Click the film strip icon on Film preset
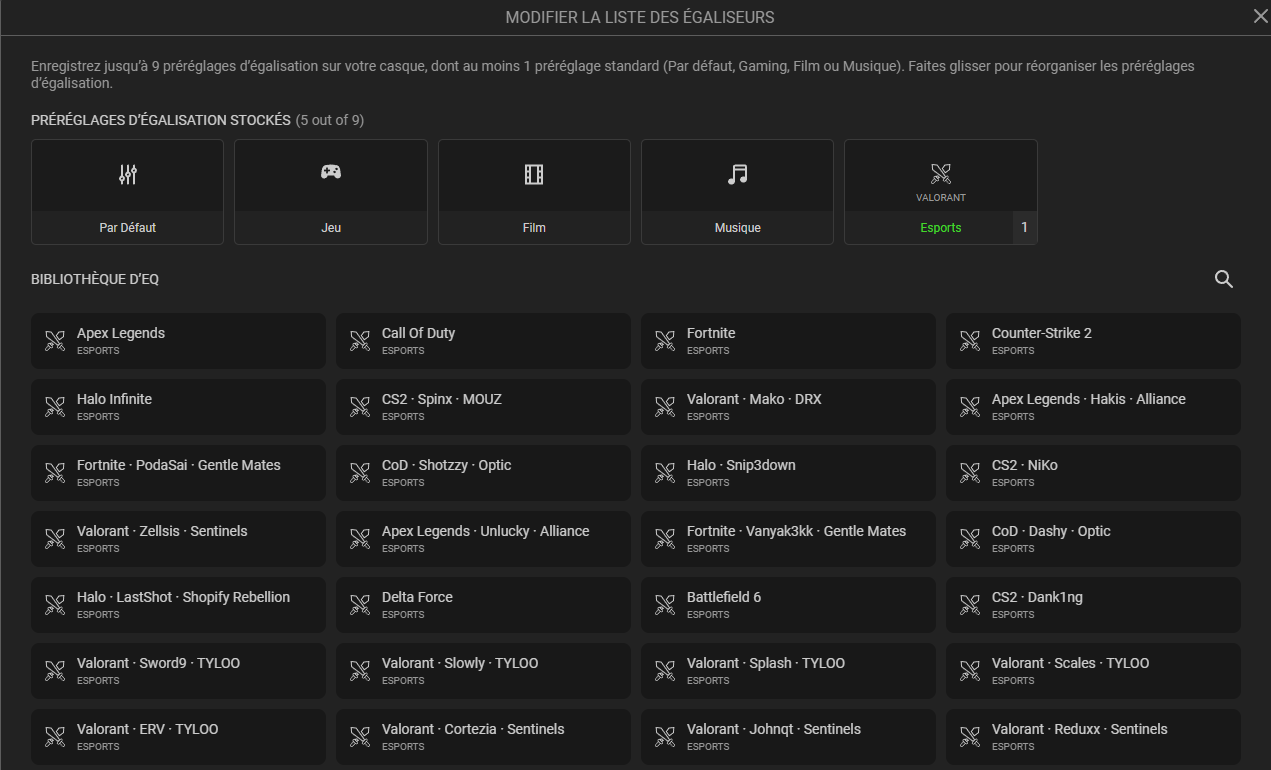 [x=534, y=175]
